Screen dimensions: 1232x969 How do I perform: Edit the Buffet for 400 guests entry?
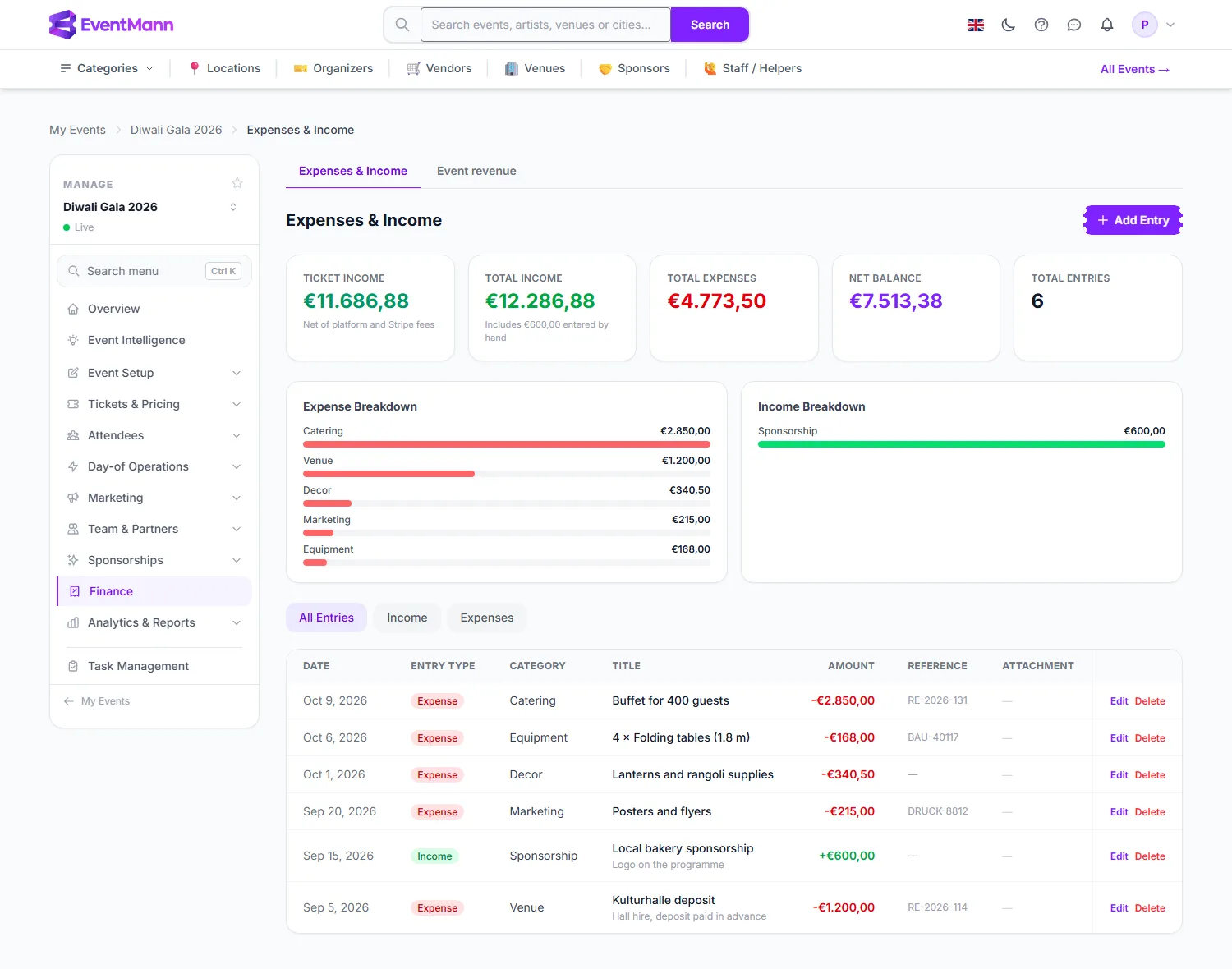pos(1119,701)
